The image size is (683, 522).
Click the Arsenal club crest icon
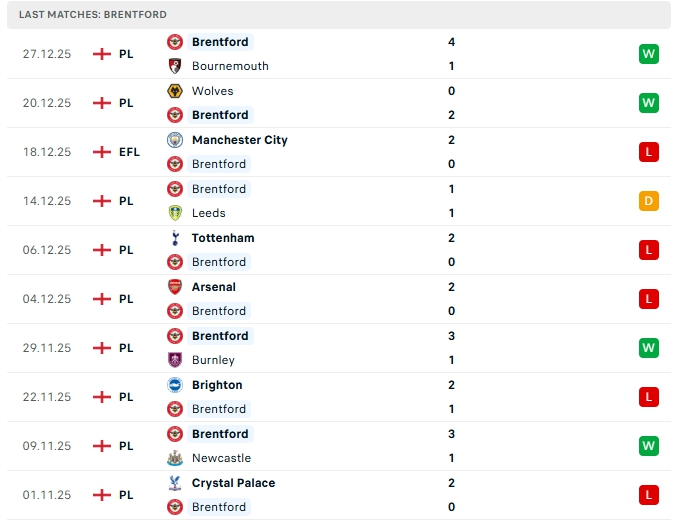pos(175,287)
